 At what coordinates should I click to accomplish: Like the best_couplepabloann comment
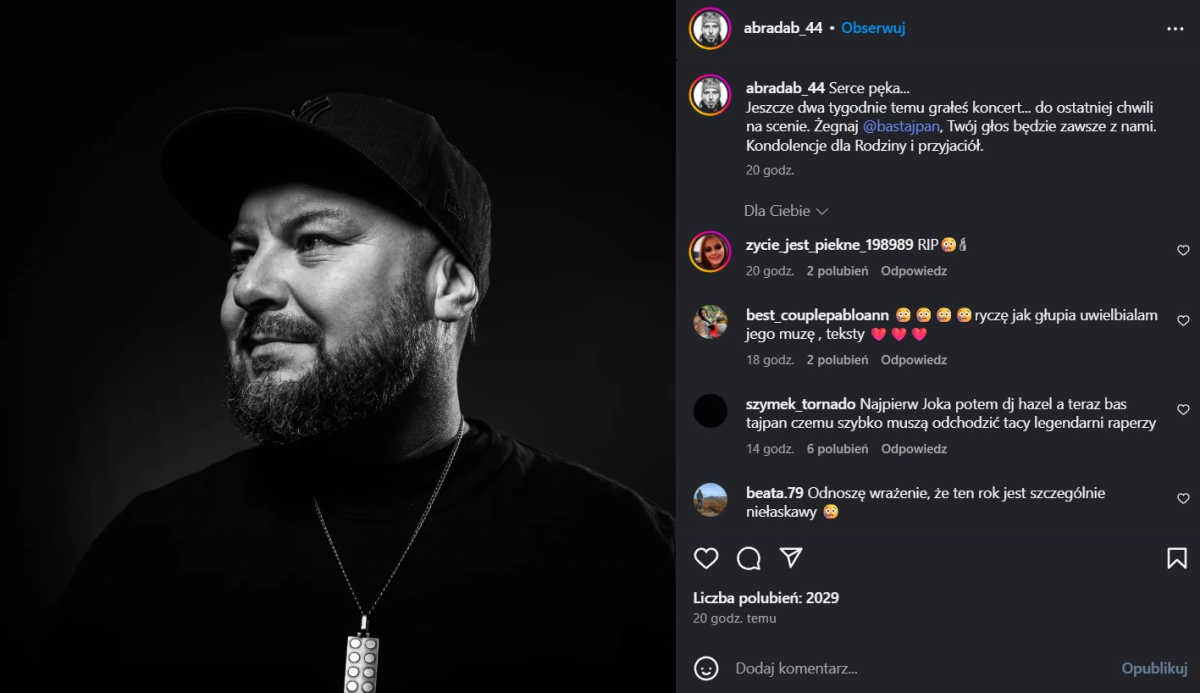coord(1183,321)
